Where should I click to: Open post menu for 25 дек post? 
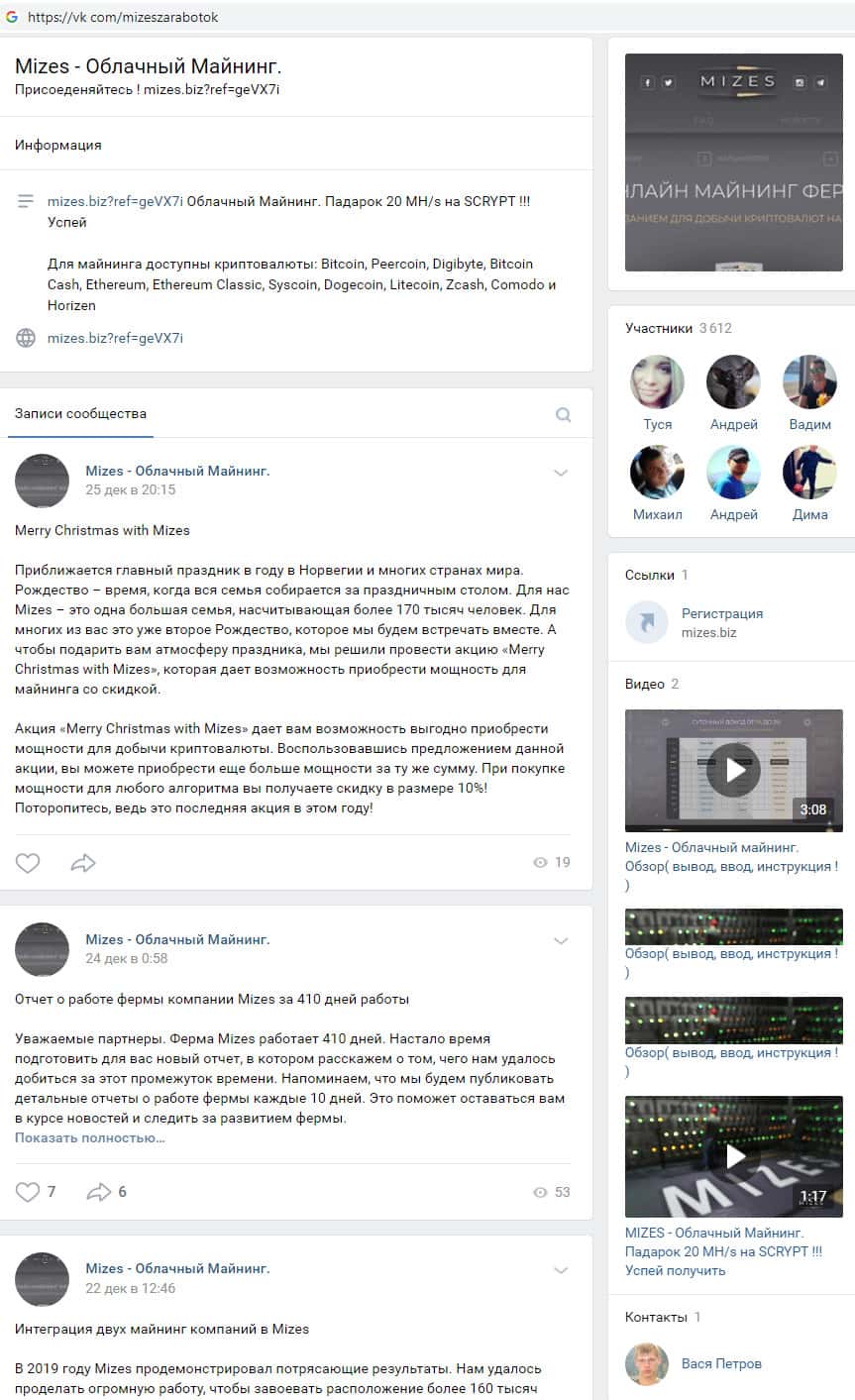561,473
